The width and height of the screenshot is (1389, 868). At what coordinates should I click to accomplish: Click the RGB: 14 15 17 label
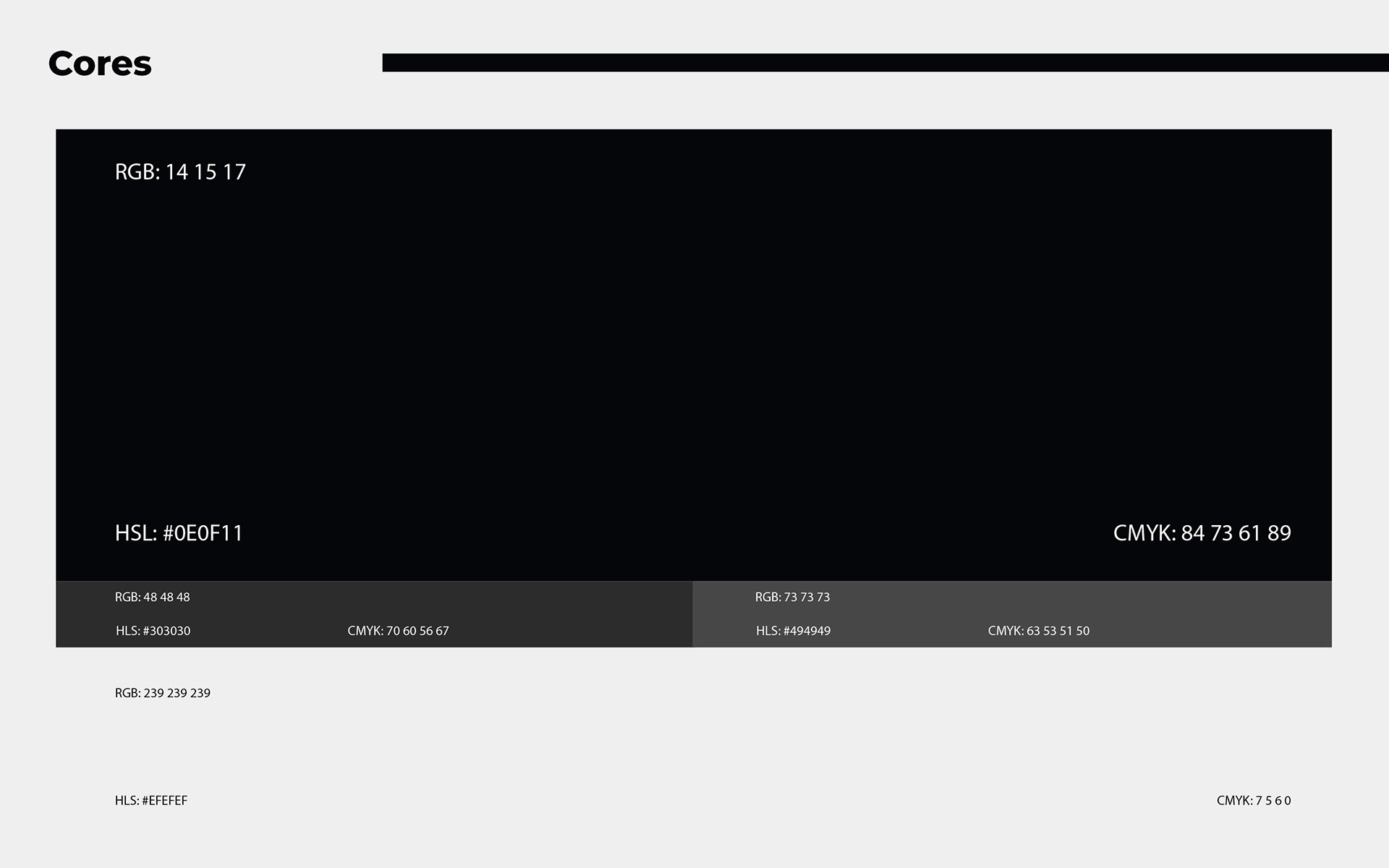(180, 172)
